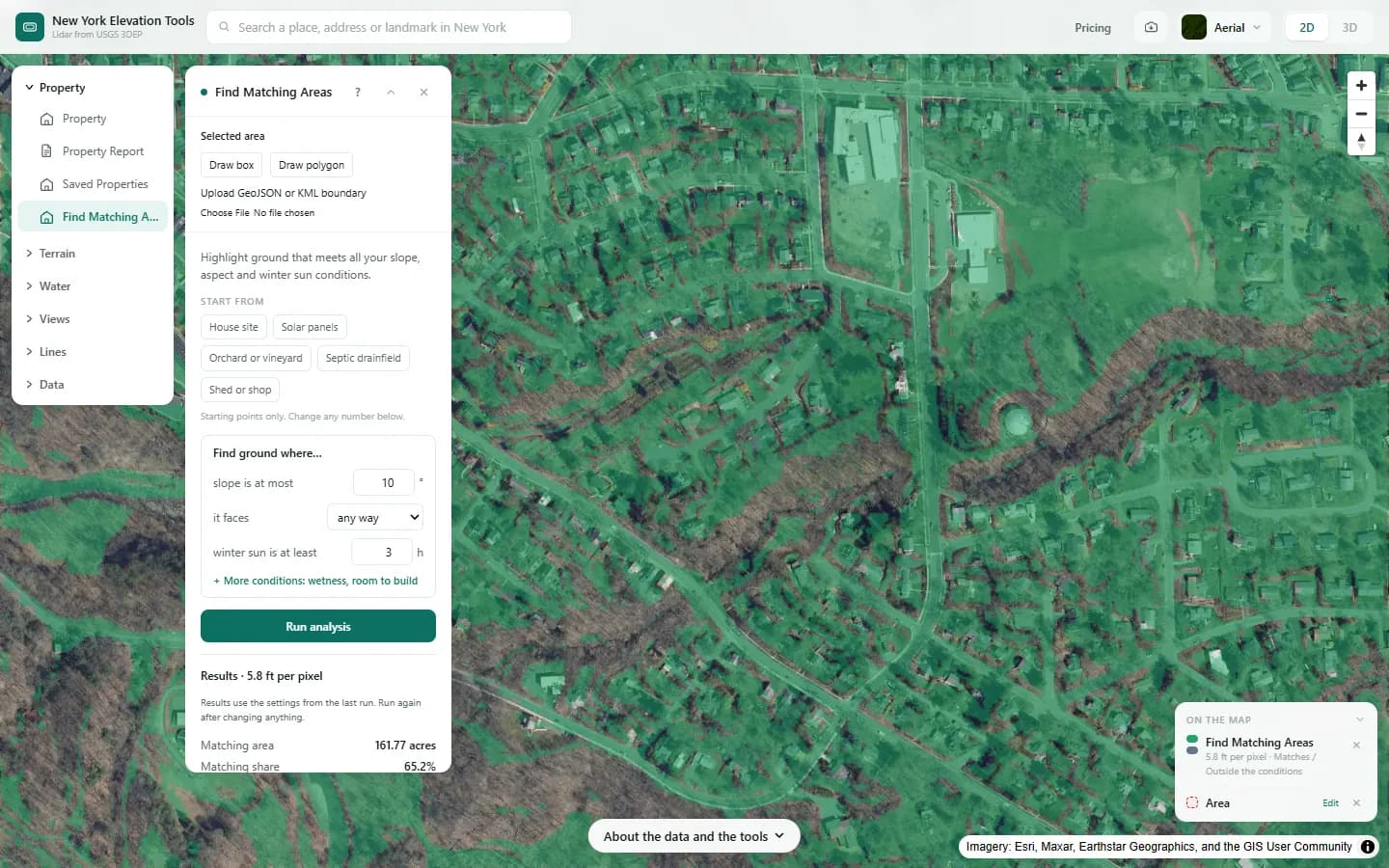Click the Draw box button

(x=231, y=165)
